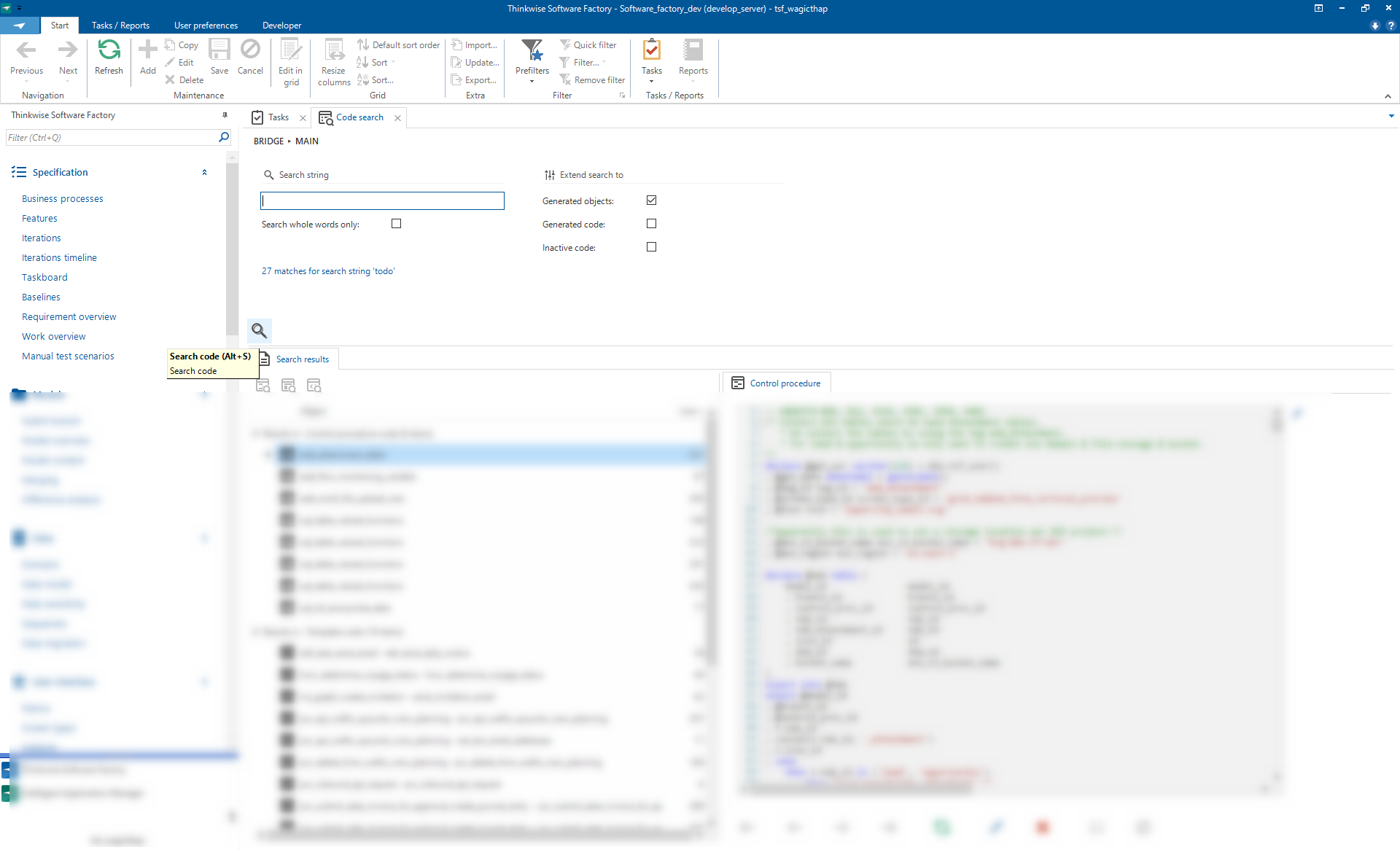
Task: Pin the Thinkwise Software Factory panel
Action: click(x=225, y=115)
